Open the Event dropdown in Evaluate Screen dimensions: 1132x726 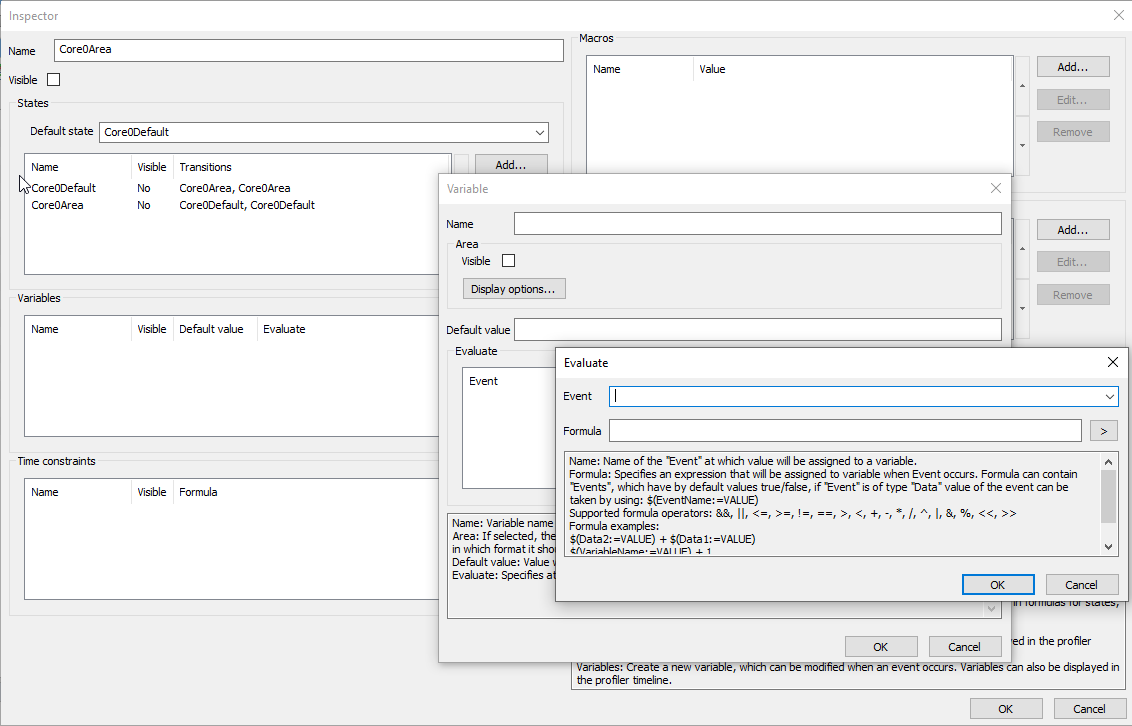pos(1109,397)
